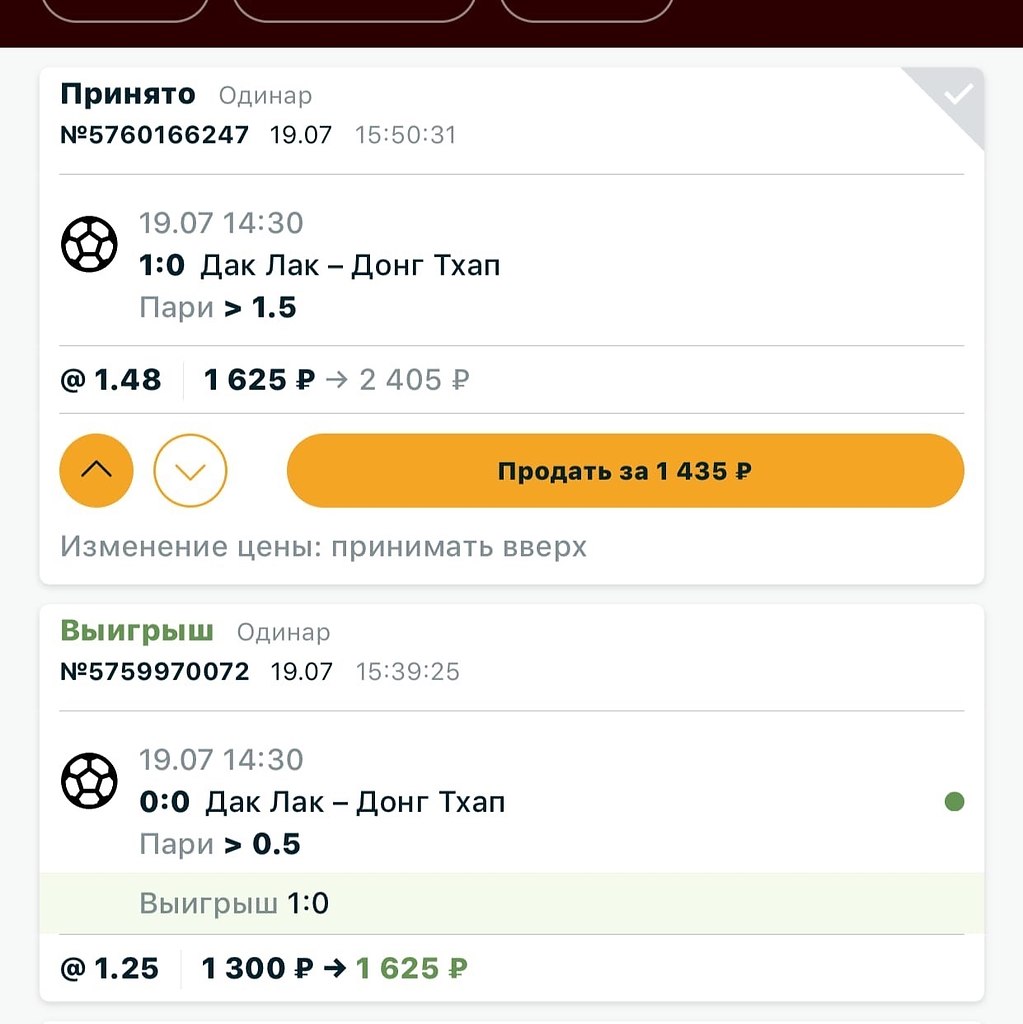Tap the Принято status label
The height and width of the screenshot is (1024, 1023).
click(x=128, y=95)
